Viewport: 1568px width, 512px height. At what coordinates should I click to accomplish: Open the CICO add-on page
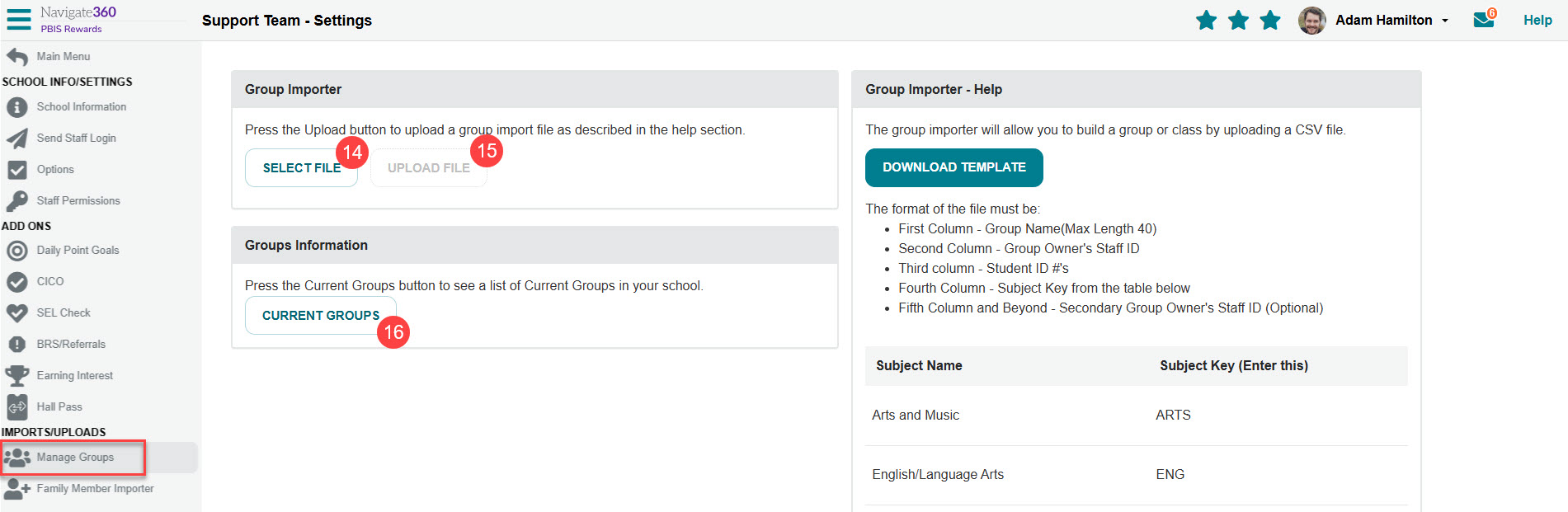(49, 282)
